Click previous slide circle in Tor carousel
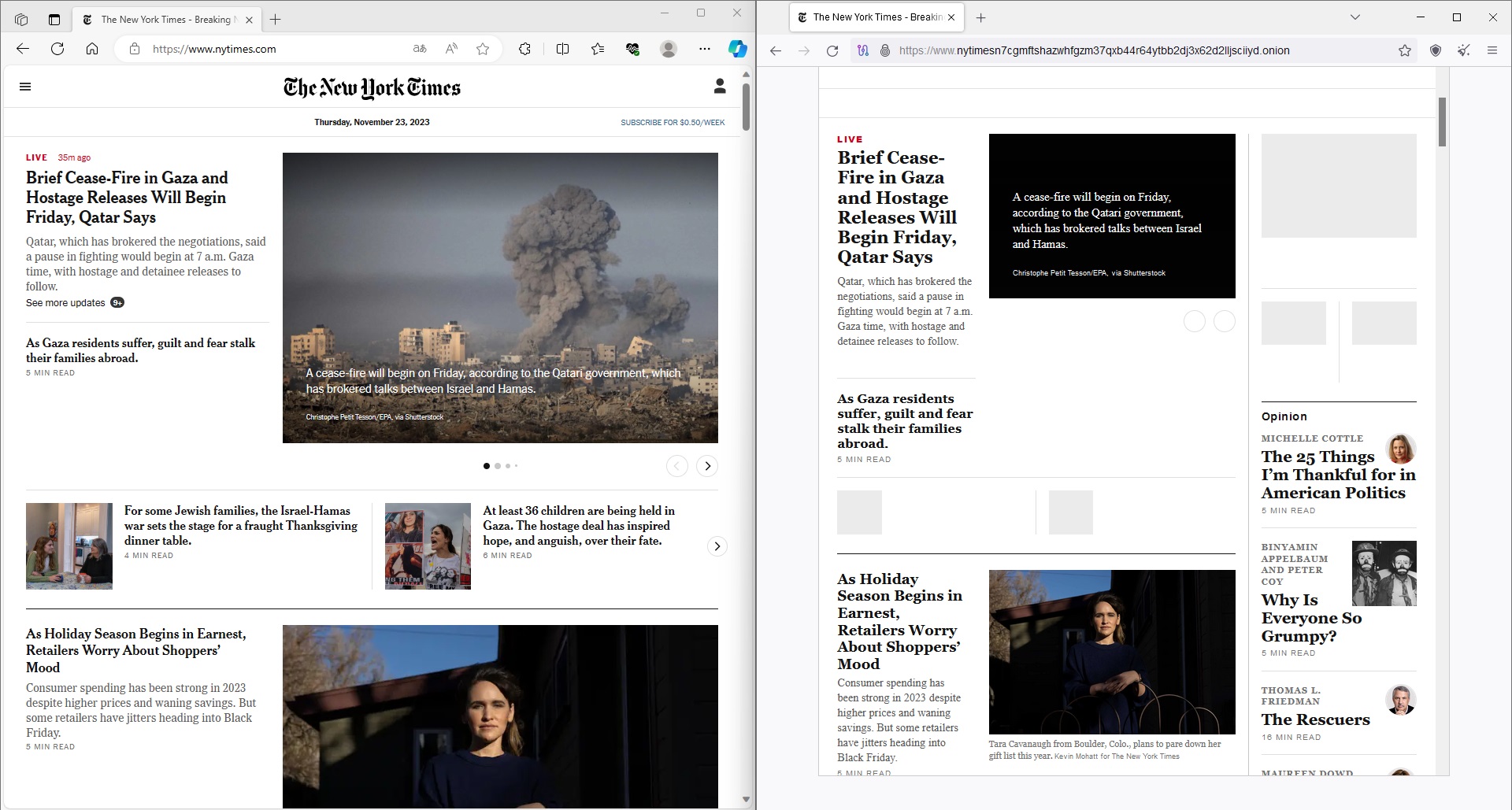The image size is (1512, 810). [x=1195, y=321]
